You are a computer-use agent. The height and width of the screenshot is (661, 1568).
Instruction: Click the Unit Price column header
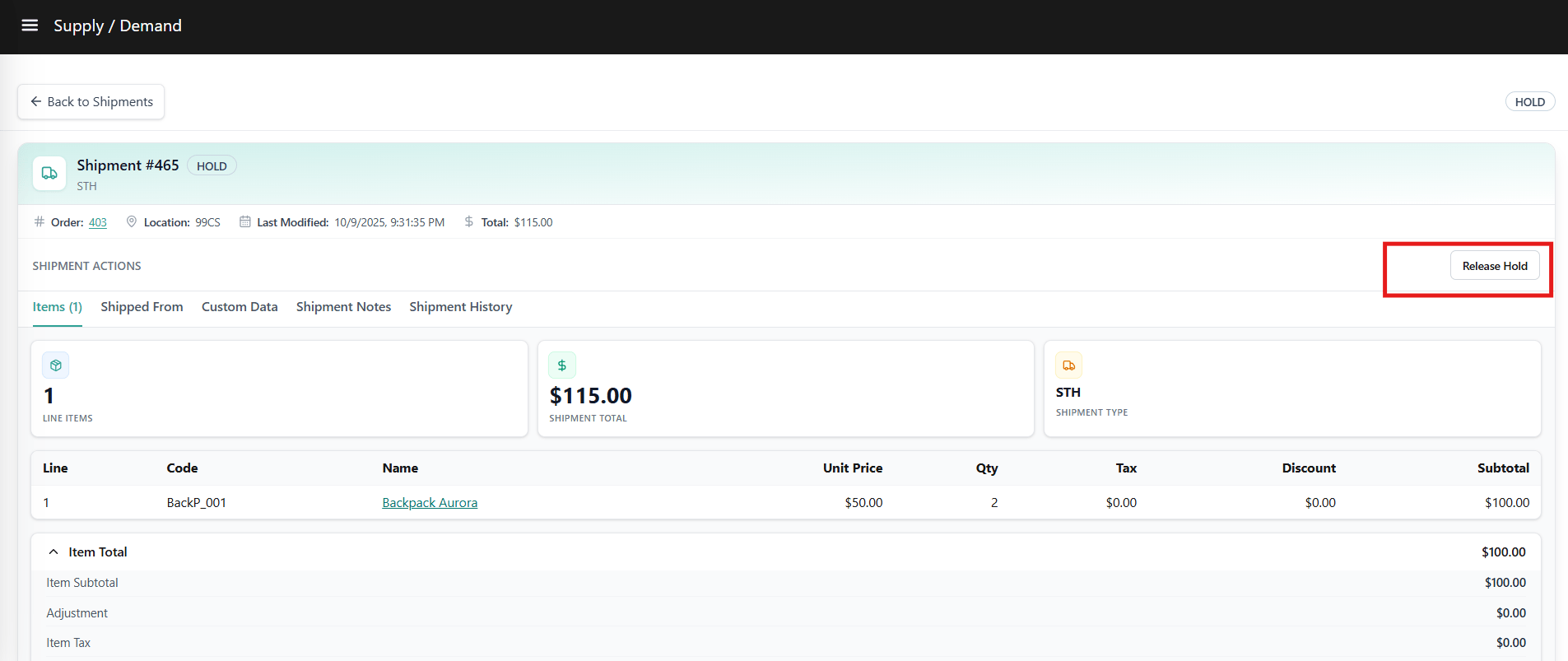click(853, 468)
